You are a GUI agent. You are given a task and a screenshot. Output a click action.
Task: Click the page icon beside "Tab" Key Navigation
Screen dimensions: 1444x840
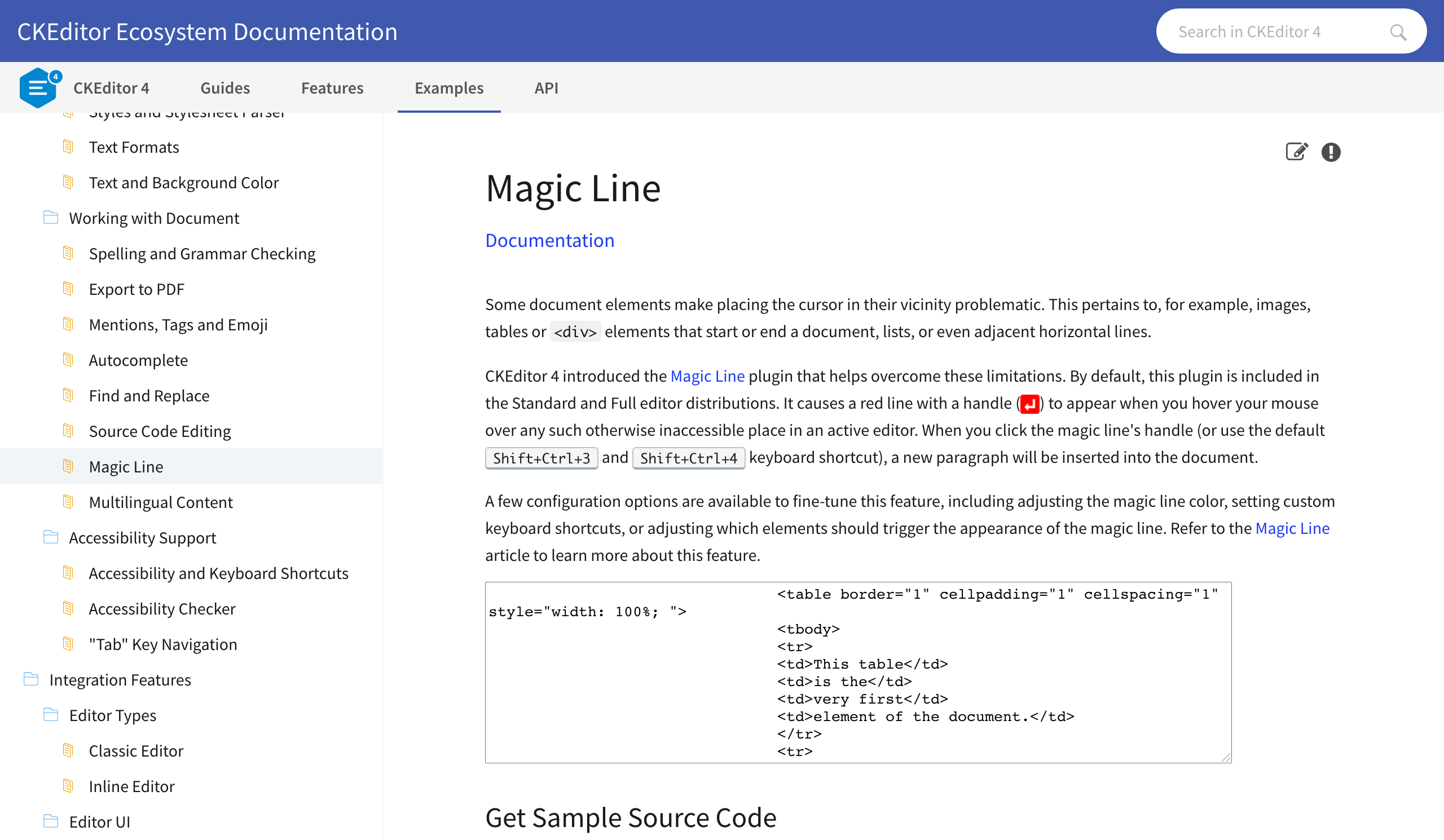(68, 644)
